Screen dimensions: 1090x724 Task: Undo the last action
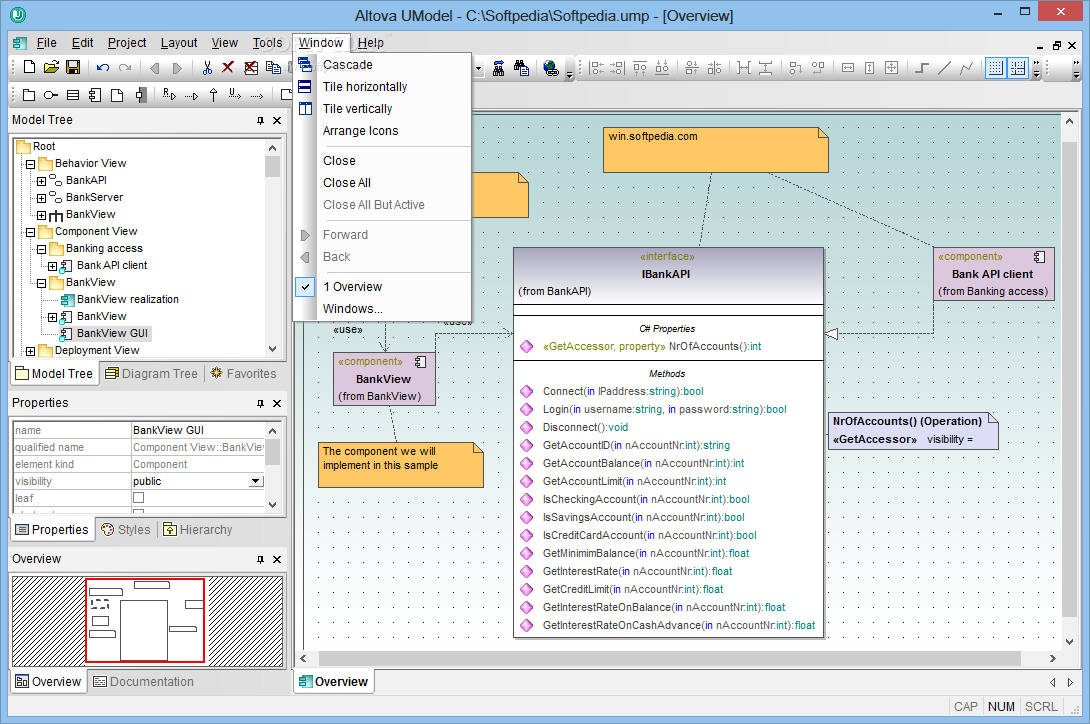[103, 67]
